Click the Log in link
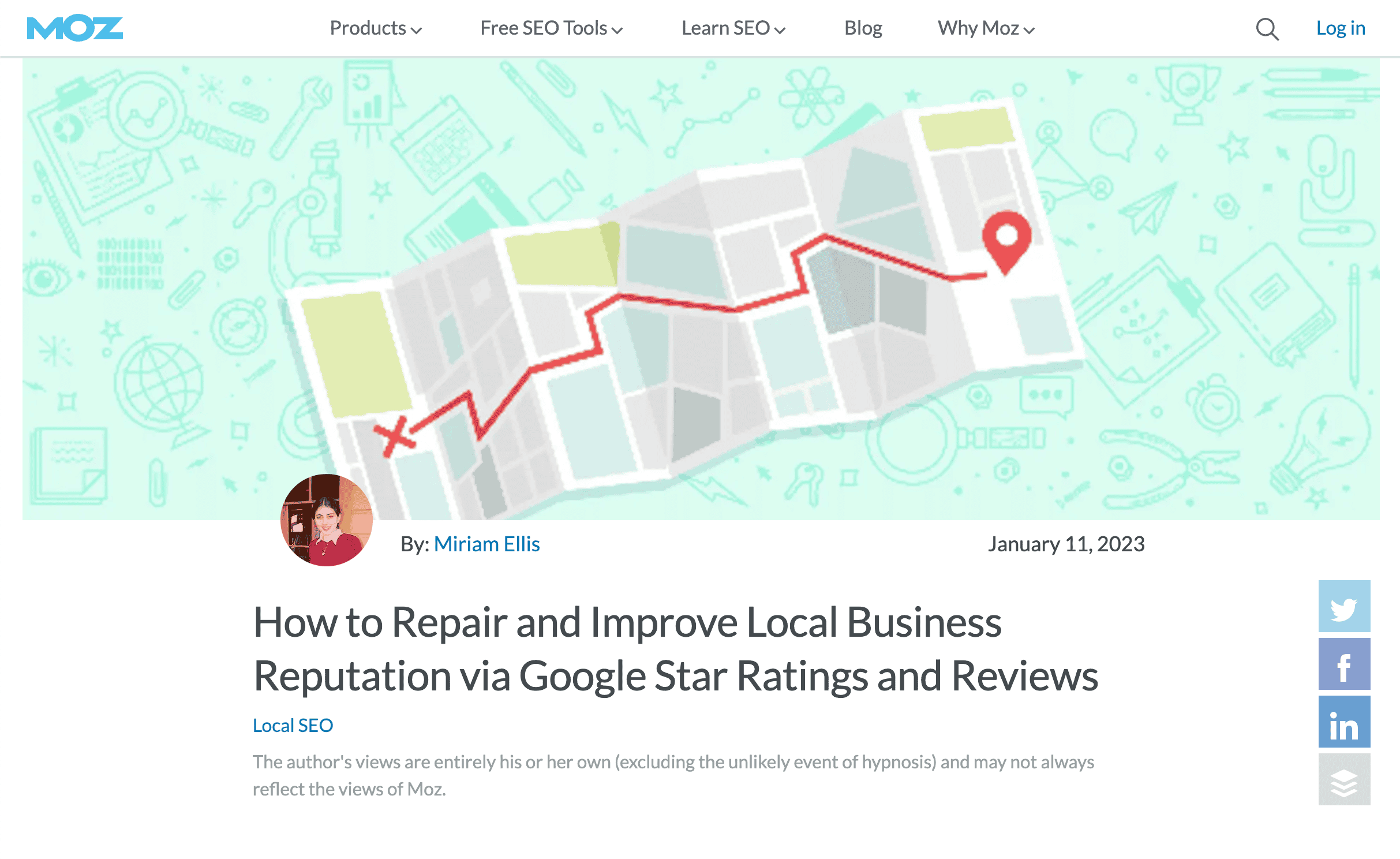 click(x=1341, y=28)
